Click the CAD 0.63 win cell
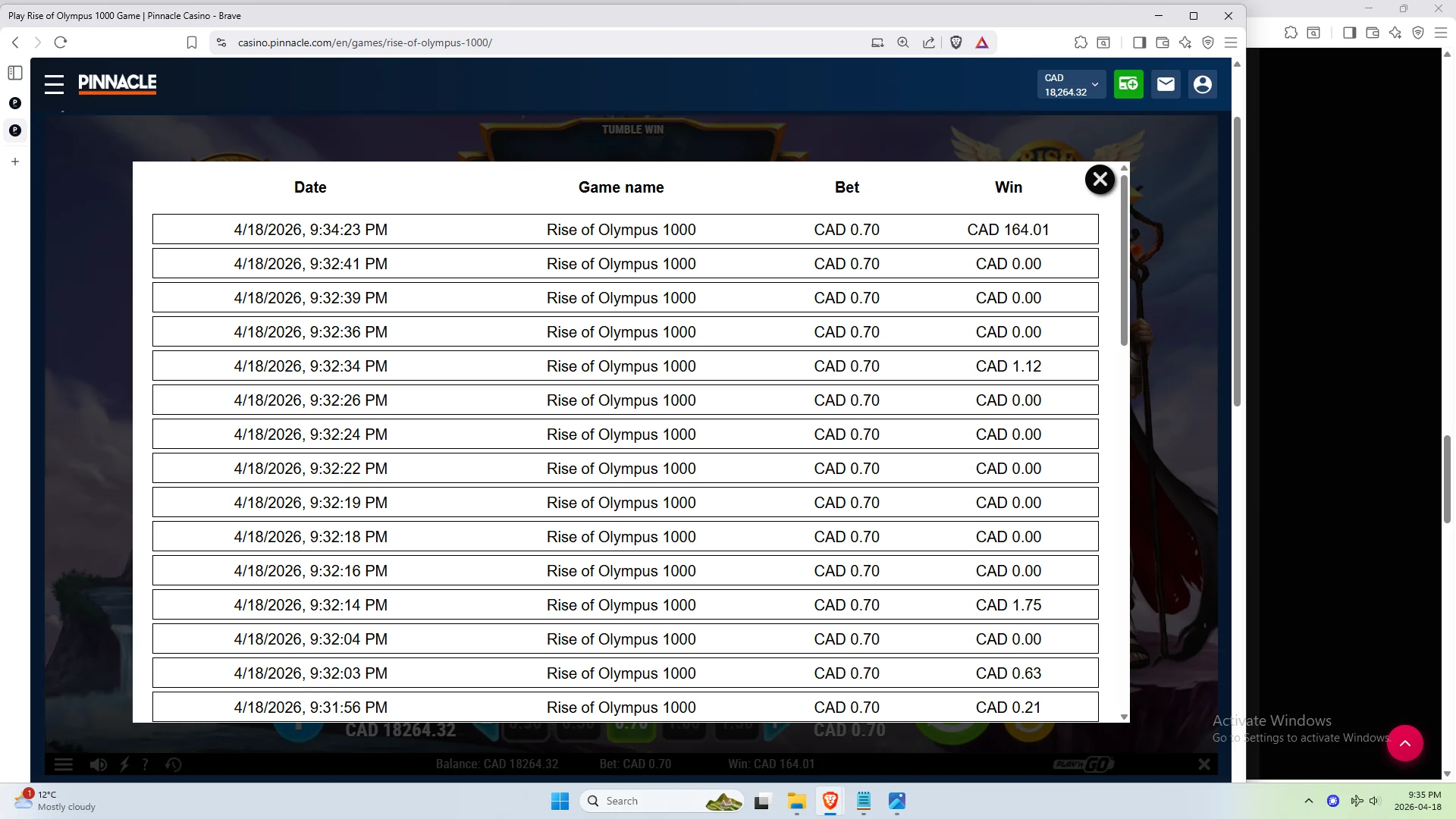The width and height of the screenshot is (1456, 819). click(1008, 673)
